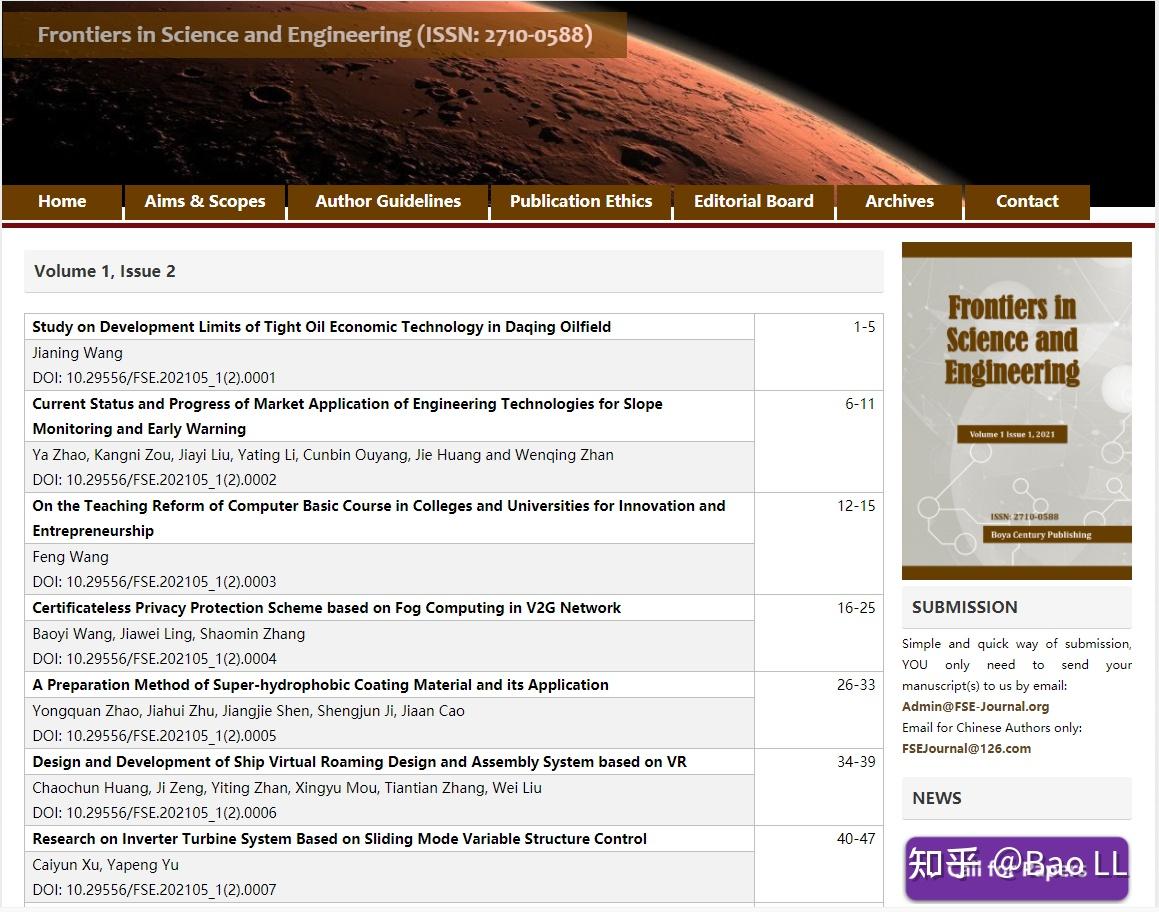Screen dimensions: 1159x912
Task: Click the Call for Papers banner
Action: (x=1016, y=869)
